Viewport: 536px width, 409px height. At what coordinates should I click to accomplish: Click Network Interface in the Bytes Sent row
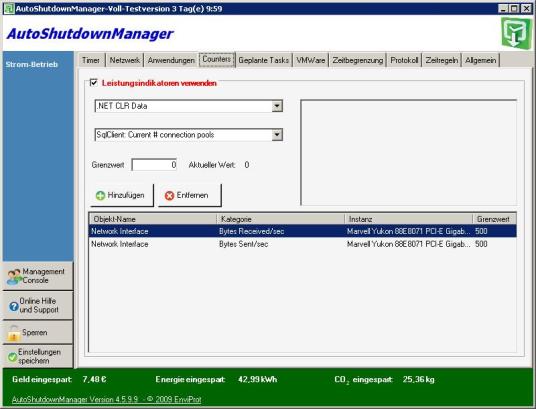120,244
